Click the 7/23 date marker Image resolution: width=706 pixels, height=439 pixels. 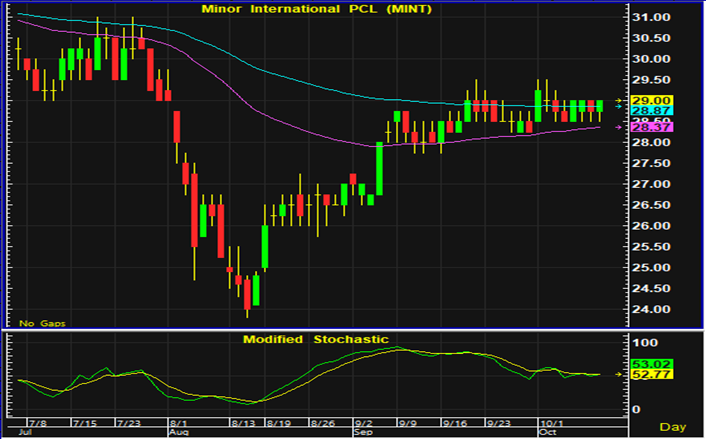(129, 424)
